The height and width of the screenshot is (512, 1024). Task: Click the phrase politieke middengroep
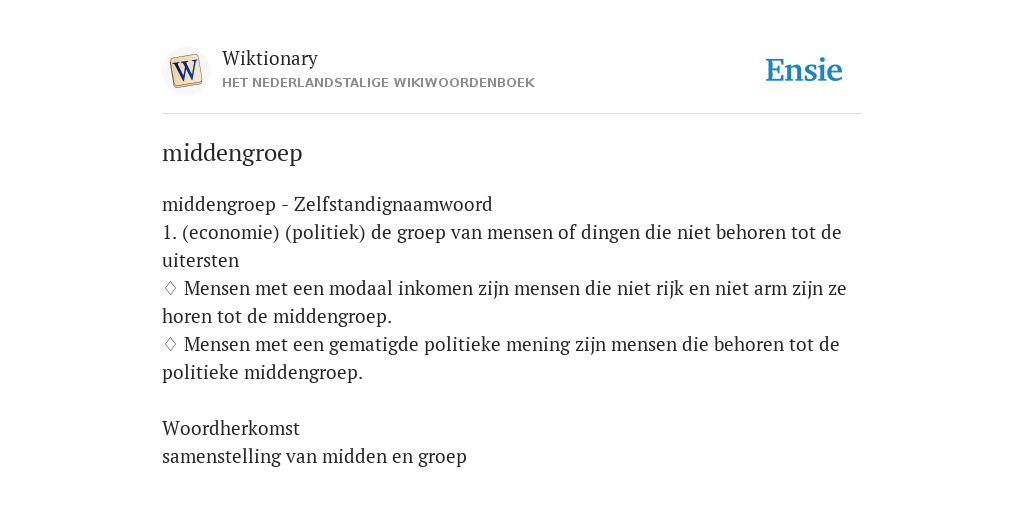(262, 373)
